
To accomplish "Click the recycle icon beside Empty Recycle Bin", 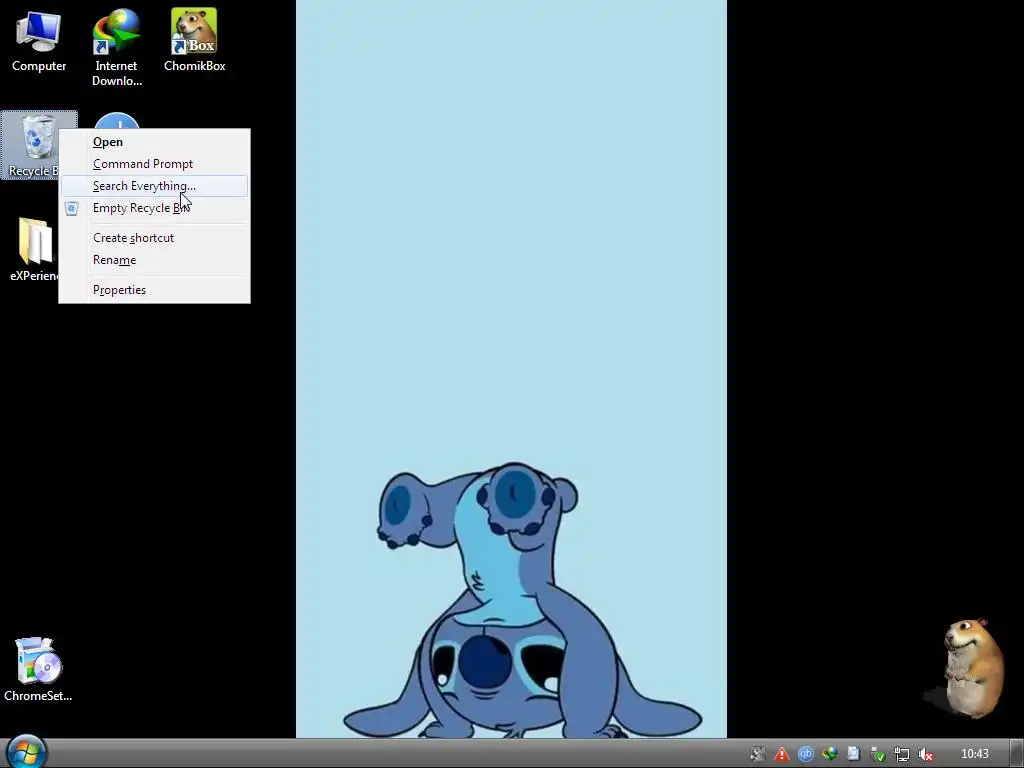I will click(72, 208).
